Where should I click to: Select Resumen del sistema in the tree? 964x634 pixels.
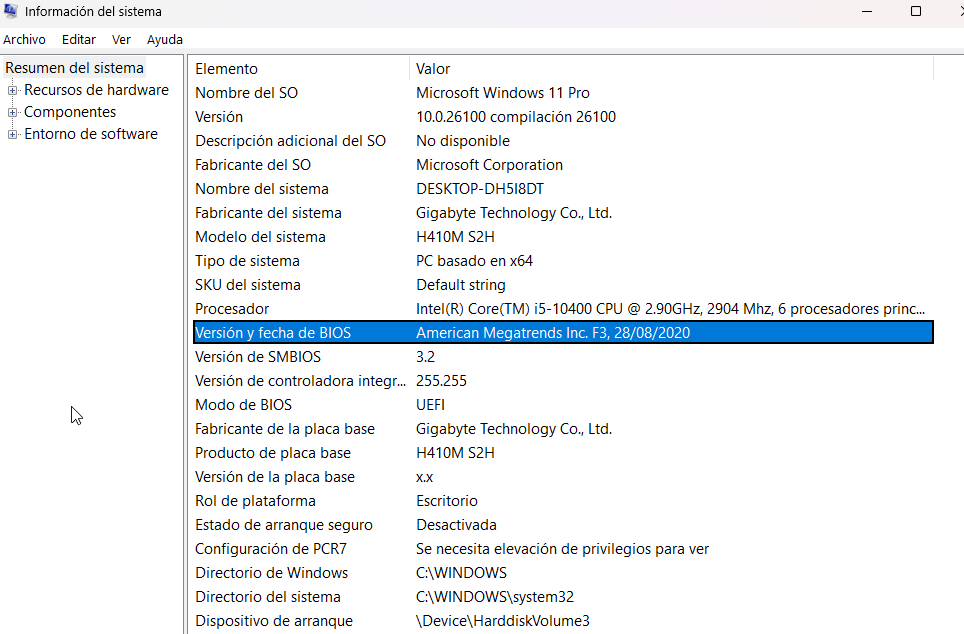coord(75,68)
